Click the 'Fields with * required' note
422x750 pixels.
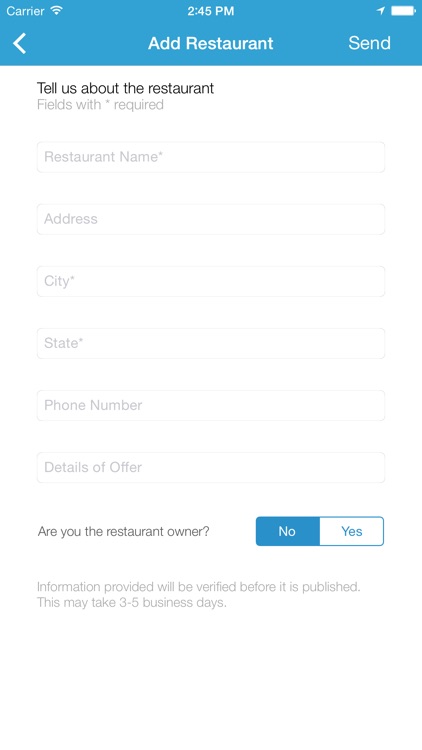[x=100, y=105]
